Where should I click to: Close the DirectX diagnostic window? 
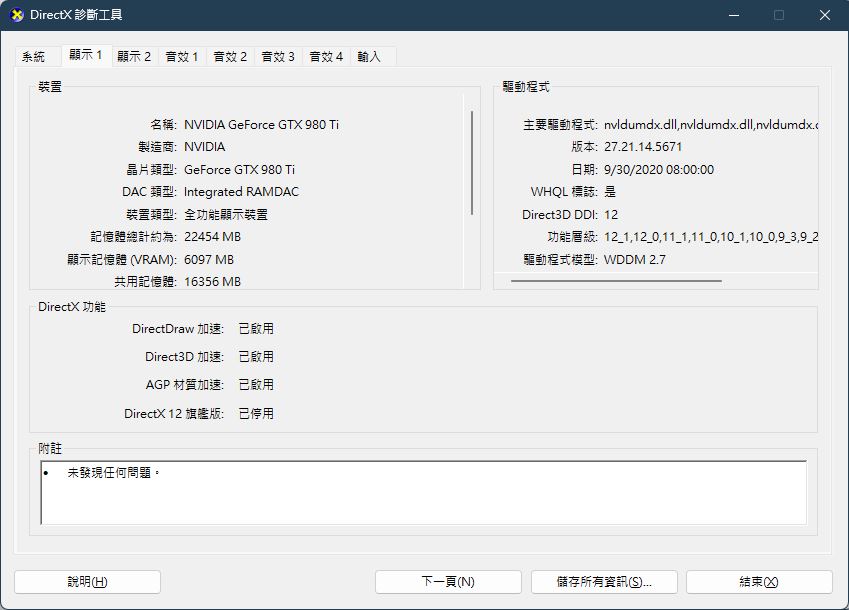coord(825,15)
